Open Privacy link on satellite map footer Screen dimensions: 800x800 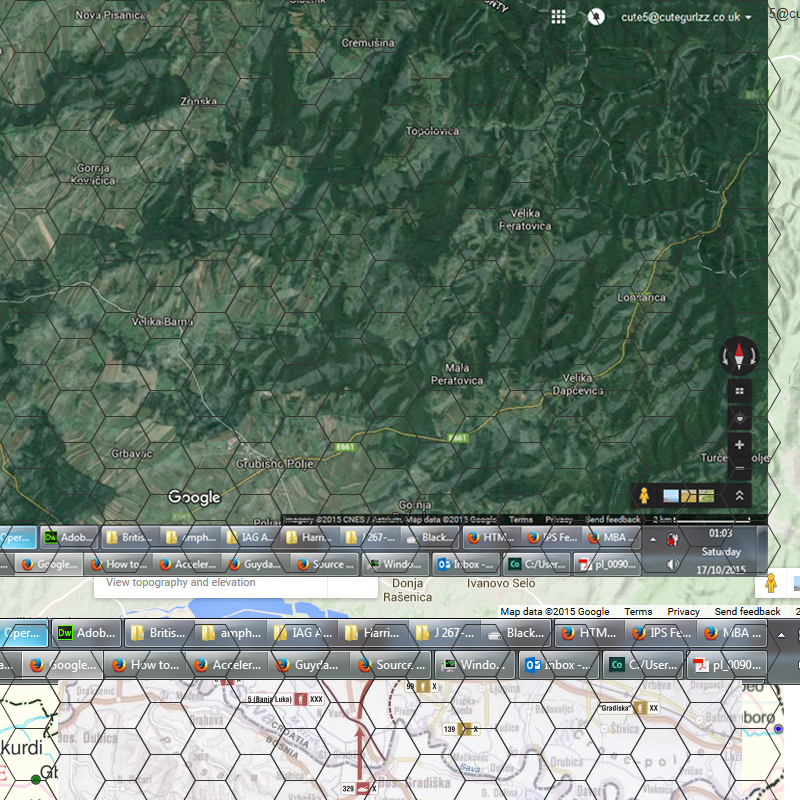pyautogui.click(x=559, y=519)
